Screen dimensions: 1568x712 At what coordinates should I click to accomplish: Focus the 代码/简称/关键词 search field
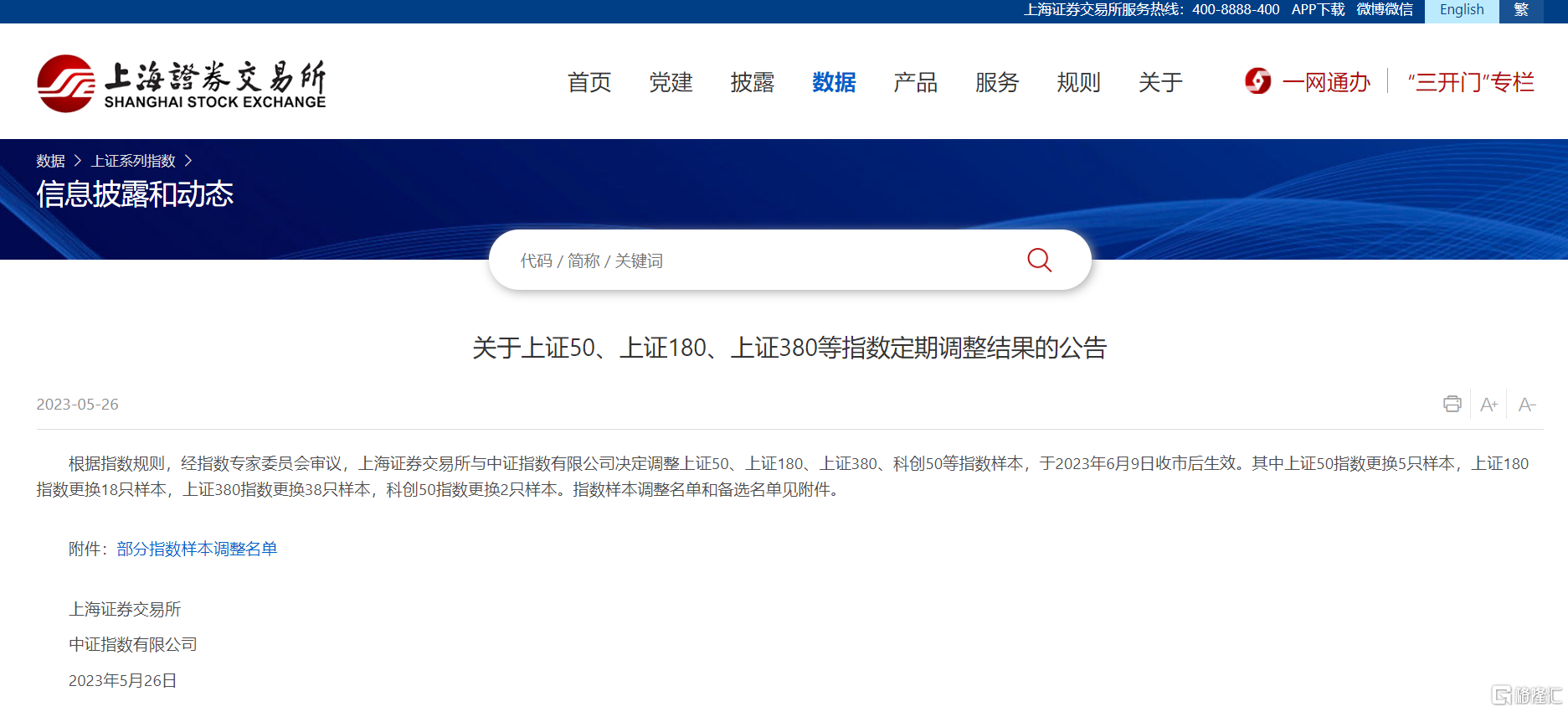click(x=762, y=261)
